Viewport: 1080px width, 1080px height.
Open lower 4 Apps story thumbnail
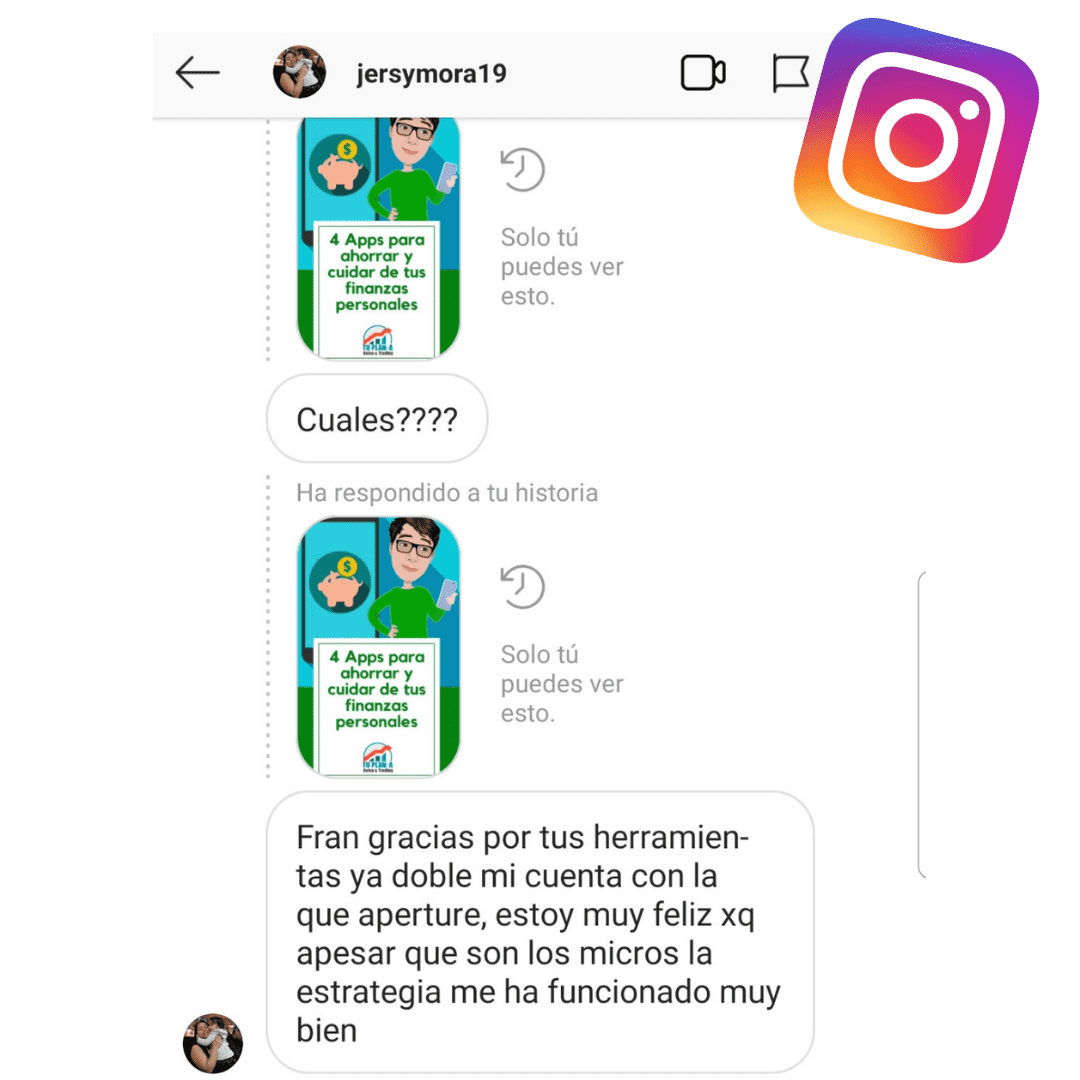pyautogui.click(x=378, y=647)
